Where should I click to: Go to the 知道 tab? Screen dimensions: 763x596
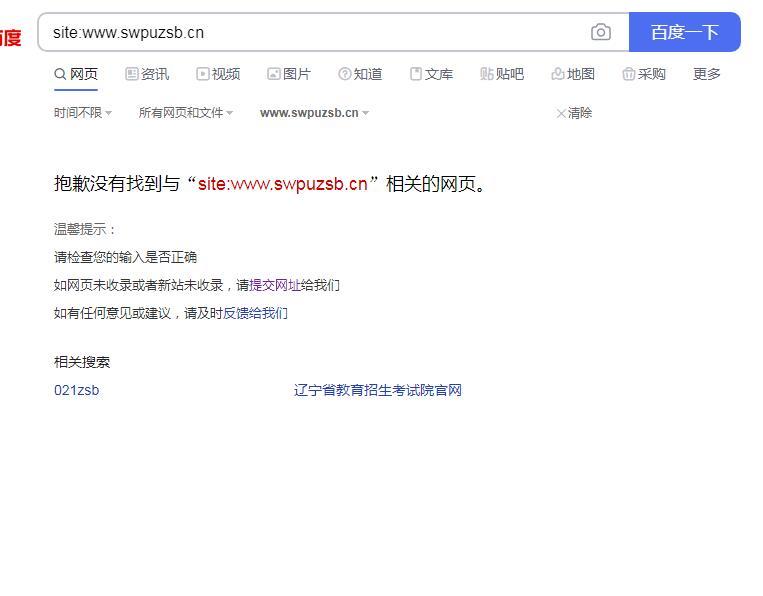click(360, 74)
